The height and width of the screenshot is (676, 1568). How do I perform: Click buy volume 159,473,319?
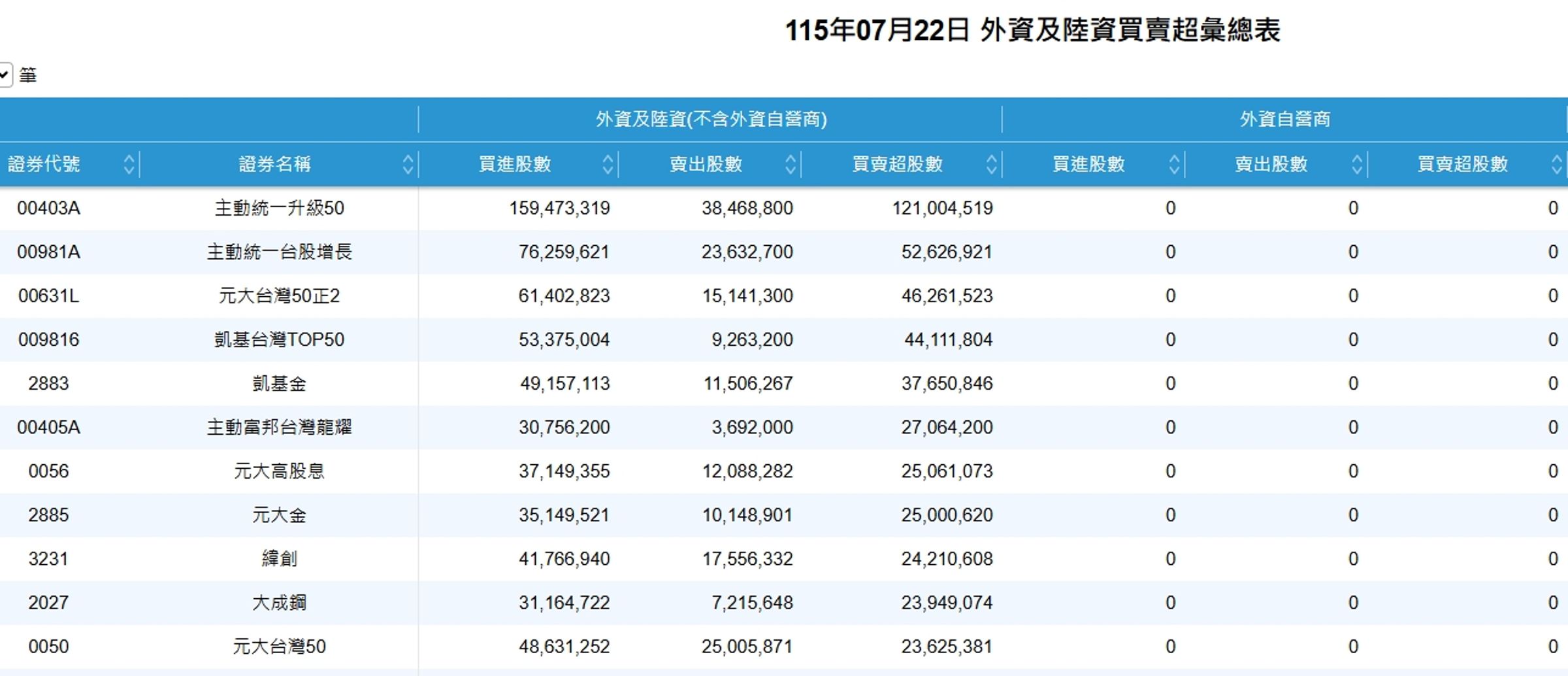(x=559, y=208)
